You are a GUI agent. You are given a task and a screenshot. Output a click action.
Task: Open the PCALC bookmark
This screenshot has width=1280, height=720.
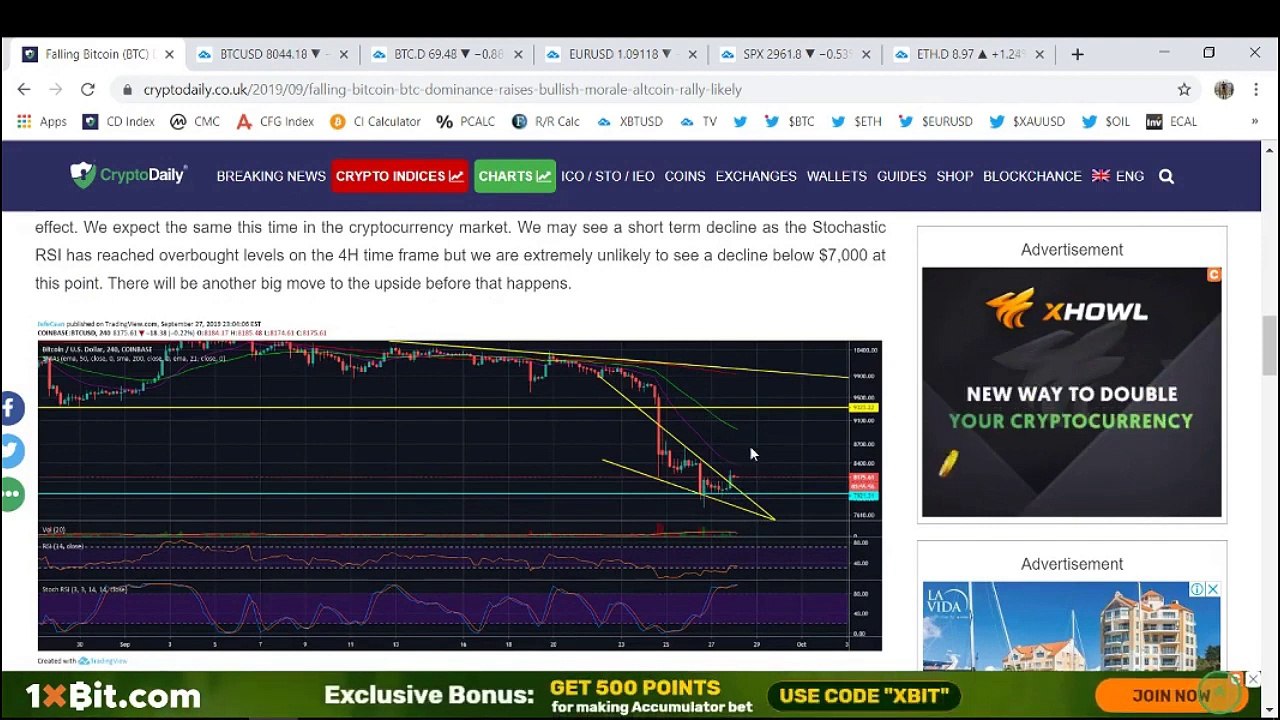466,122
